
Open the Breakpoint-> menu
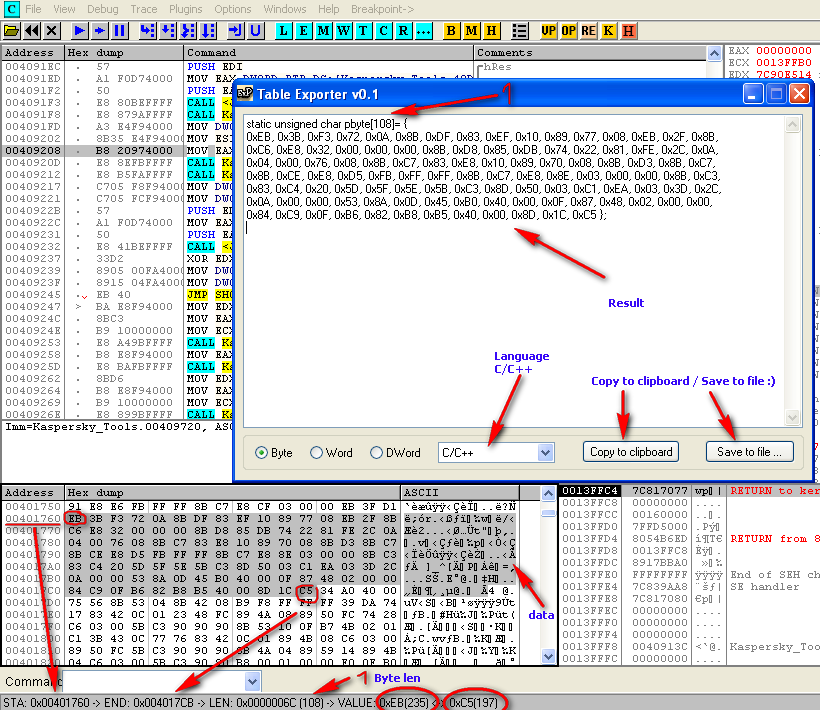pos(382,9)
